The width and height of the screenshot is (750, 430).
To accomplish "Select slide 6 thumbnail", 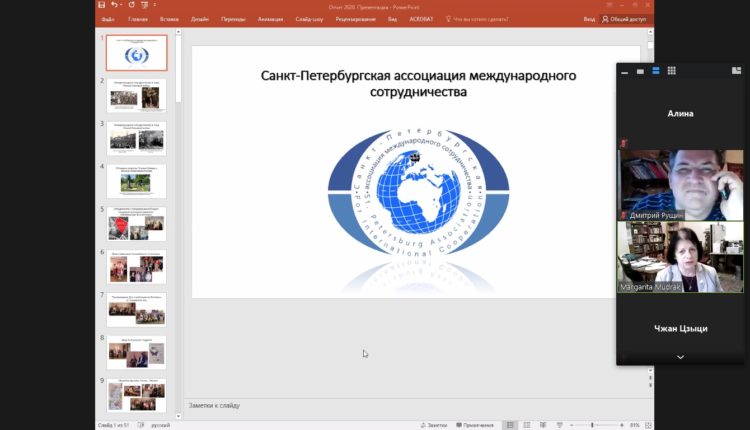I will click(136, 267).
